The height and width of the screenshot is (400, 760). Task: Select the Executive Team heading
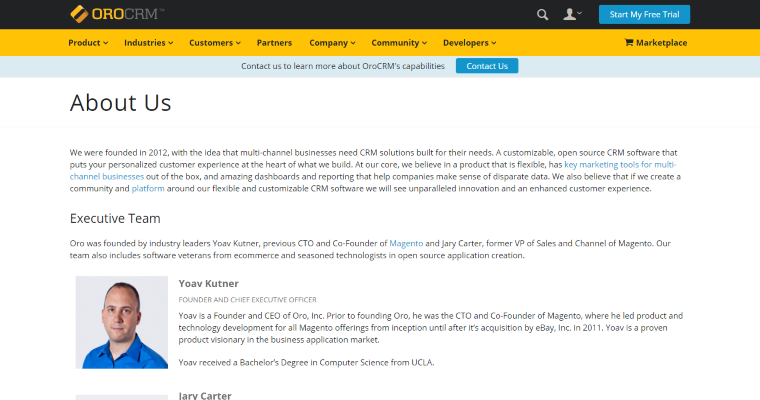(115, 219)
